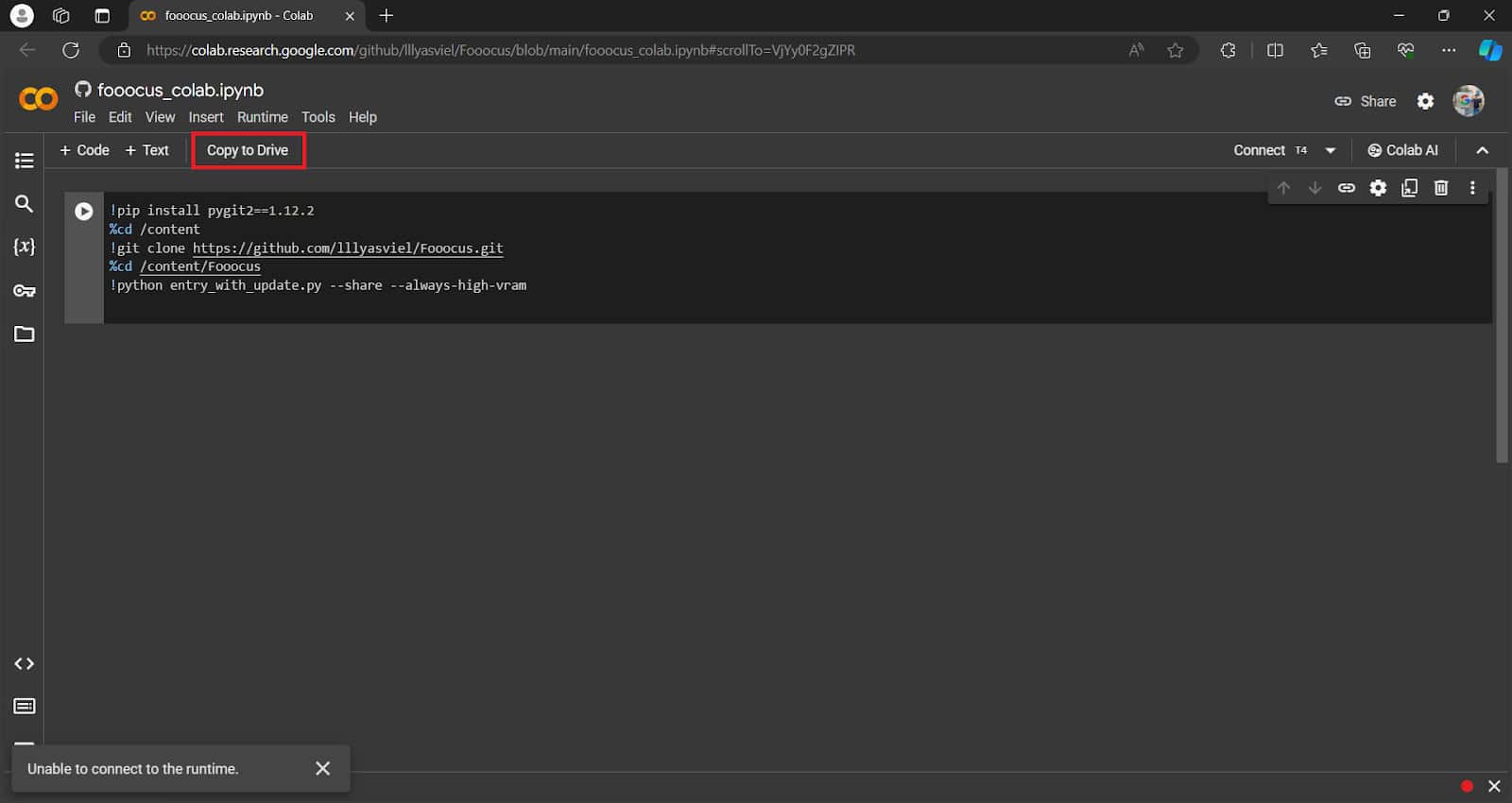Delete the cell with trash icon
This screenshot has width=1512, height=803.
coord(1441,188)
